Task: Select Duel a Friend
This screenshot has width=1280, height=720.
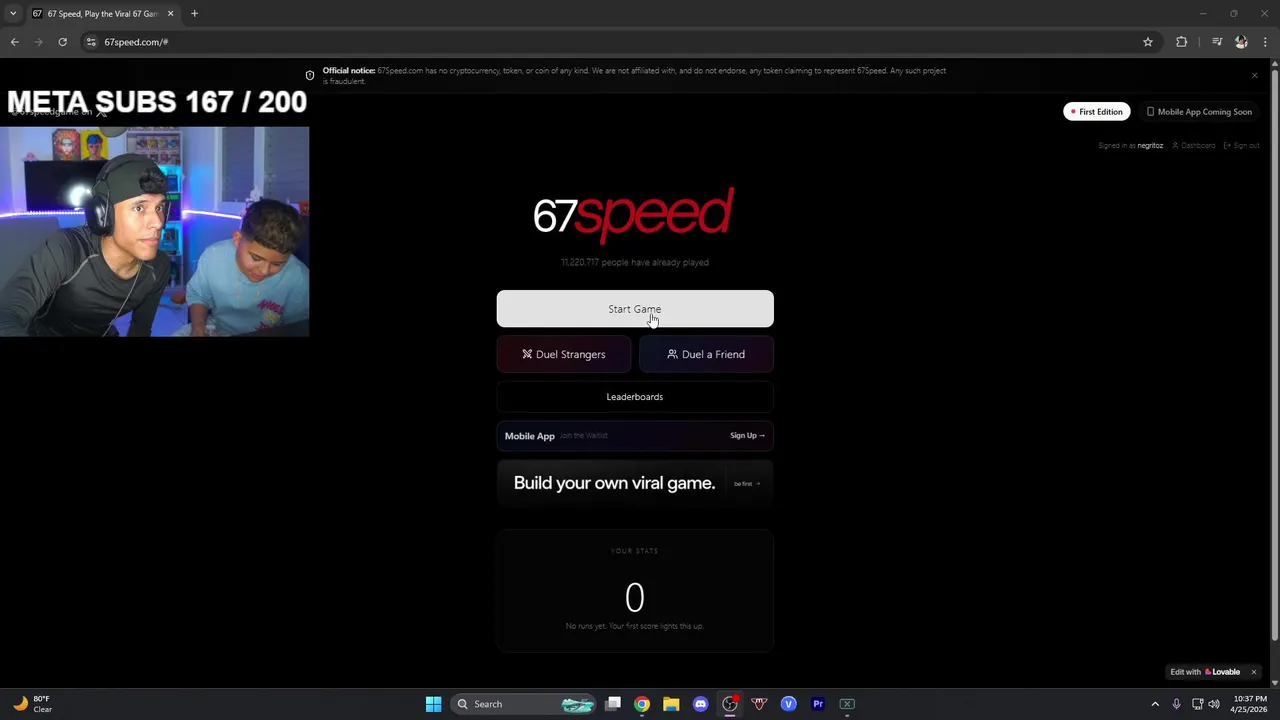Action: (x=706, y=354)
